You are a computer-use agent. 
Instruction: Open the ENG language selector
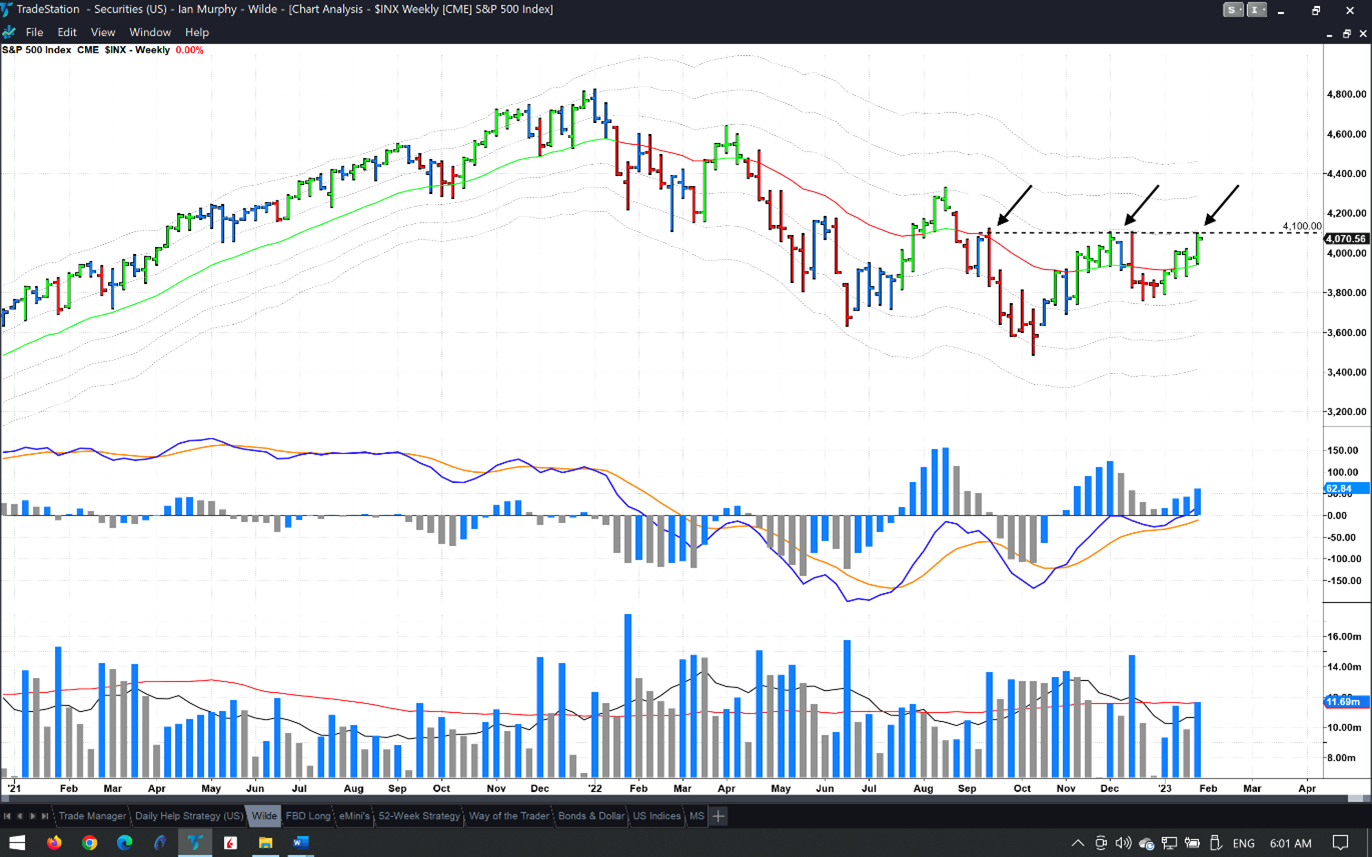1243,843
